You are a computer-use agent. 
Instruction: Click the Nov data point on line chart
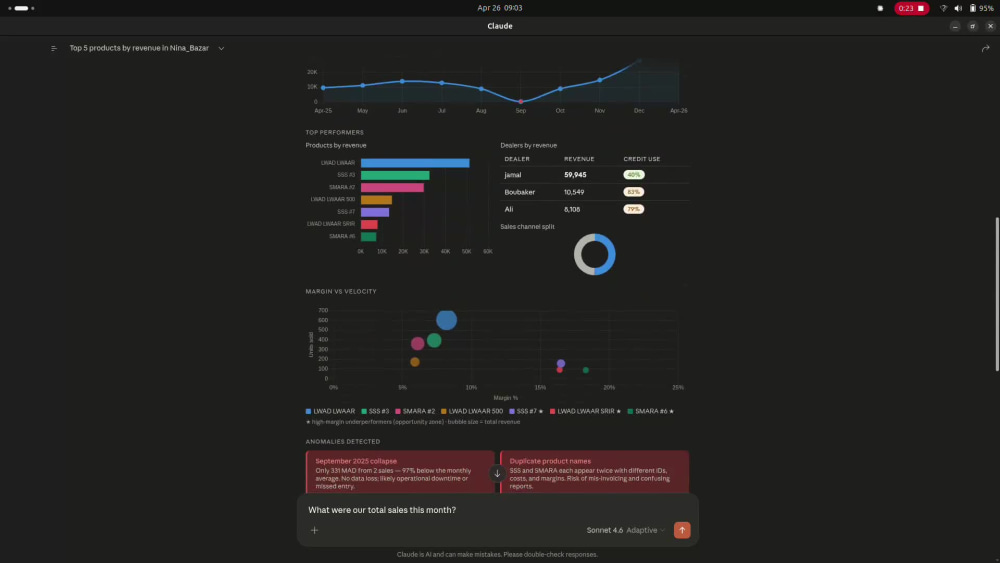[x=600, y=80]
